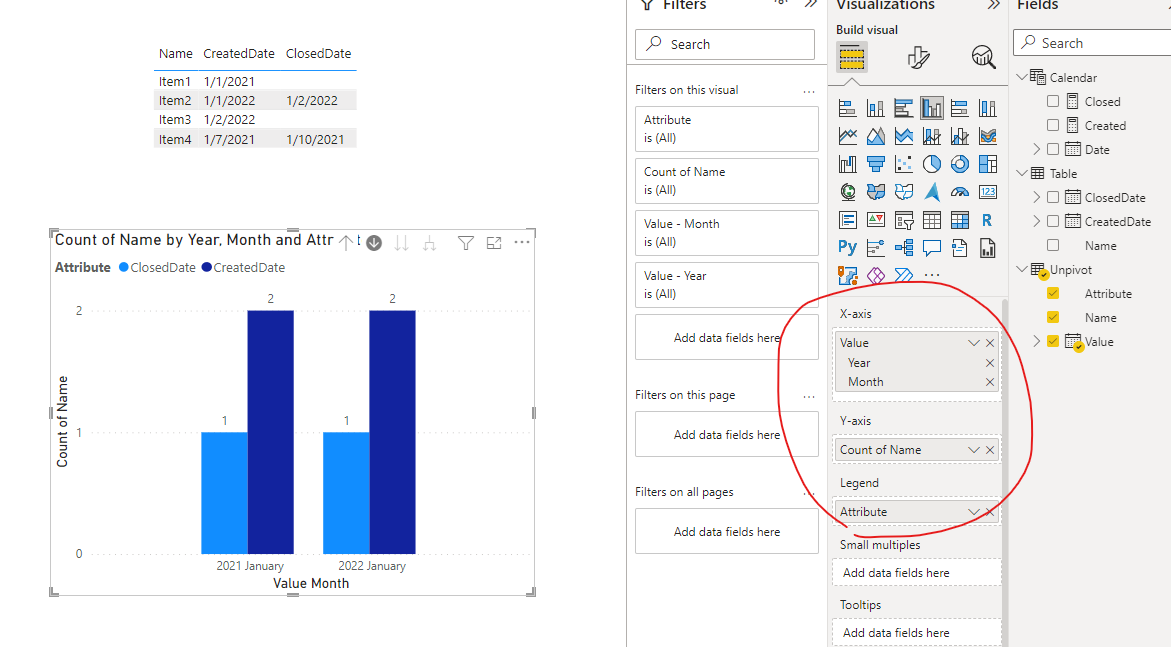
Task: Select the Area chart visual
Action: click(x=875, y=136)
